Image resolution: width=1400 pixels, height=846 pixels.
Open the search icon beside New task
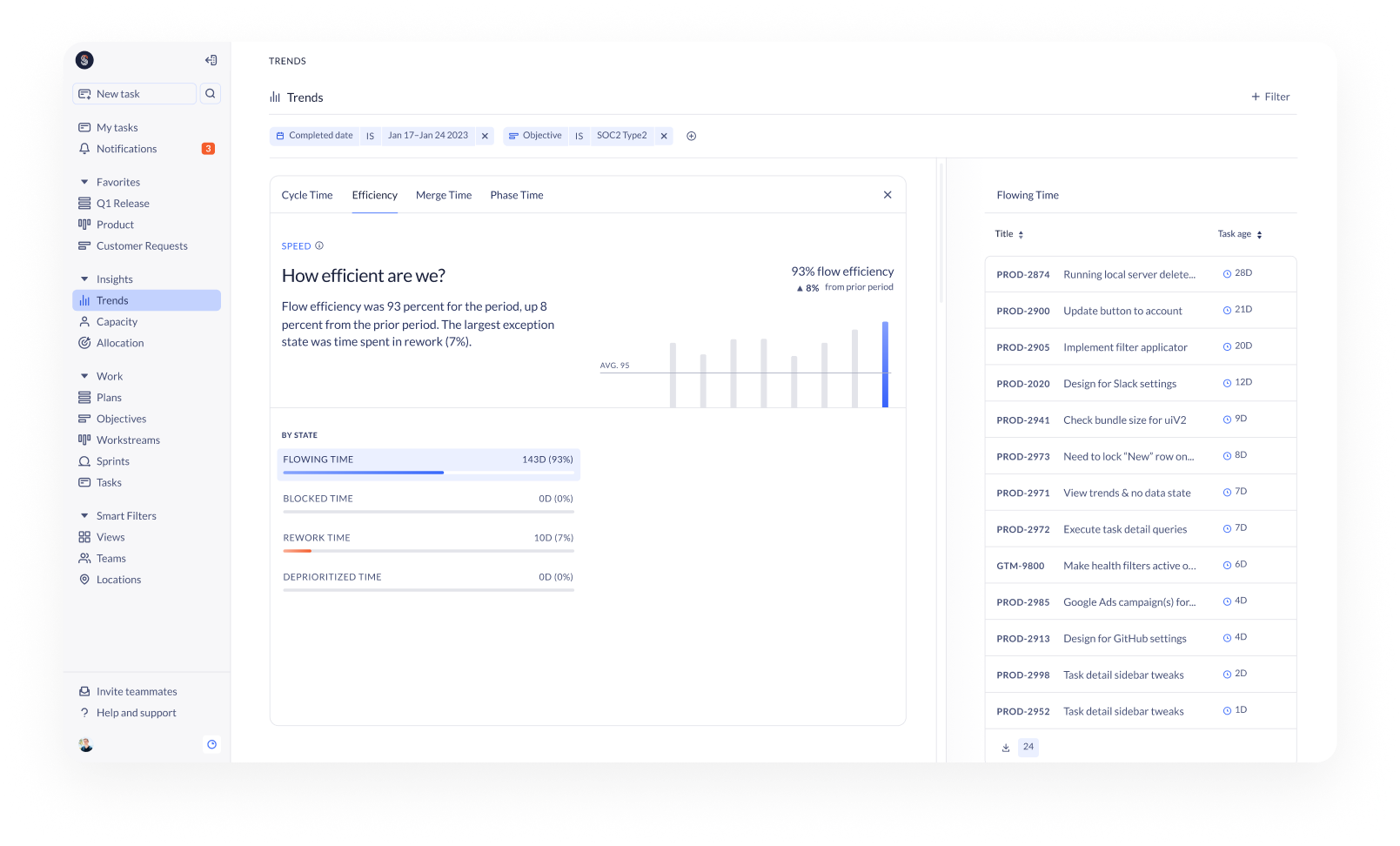coord(211,94)
